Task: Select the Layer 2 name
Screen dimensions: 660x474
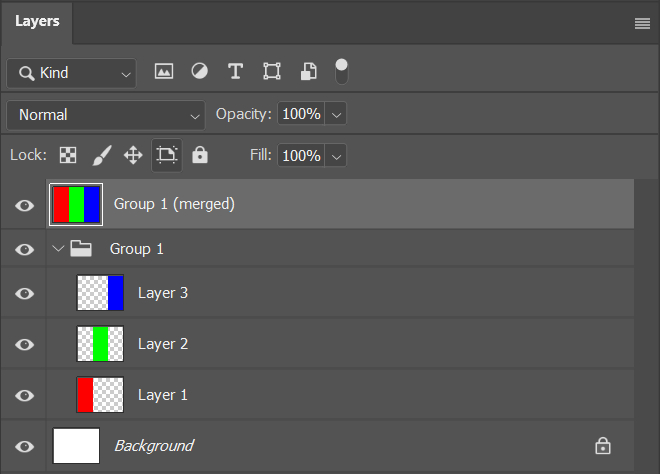Action: click(163, 344)
